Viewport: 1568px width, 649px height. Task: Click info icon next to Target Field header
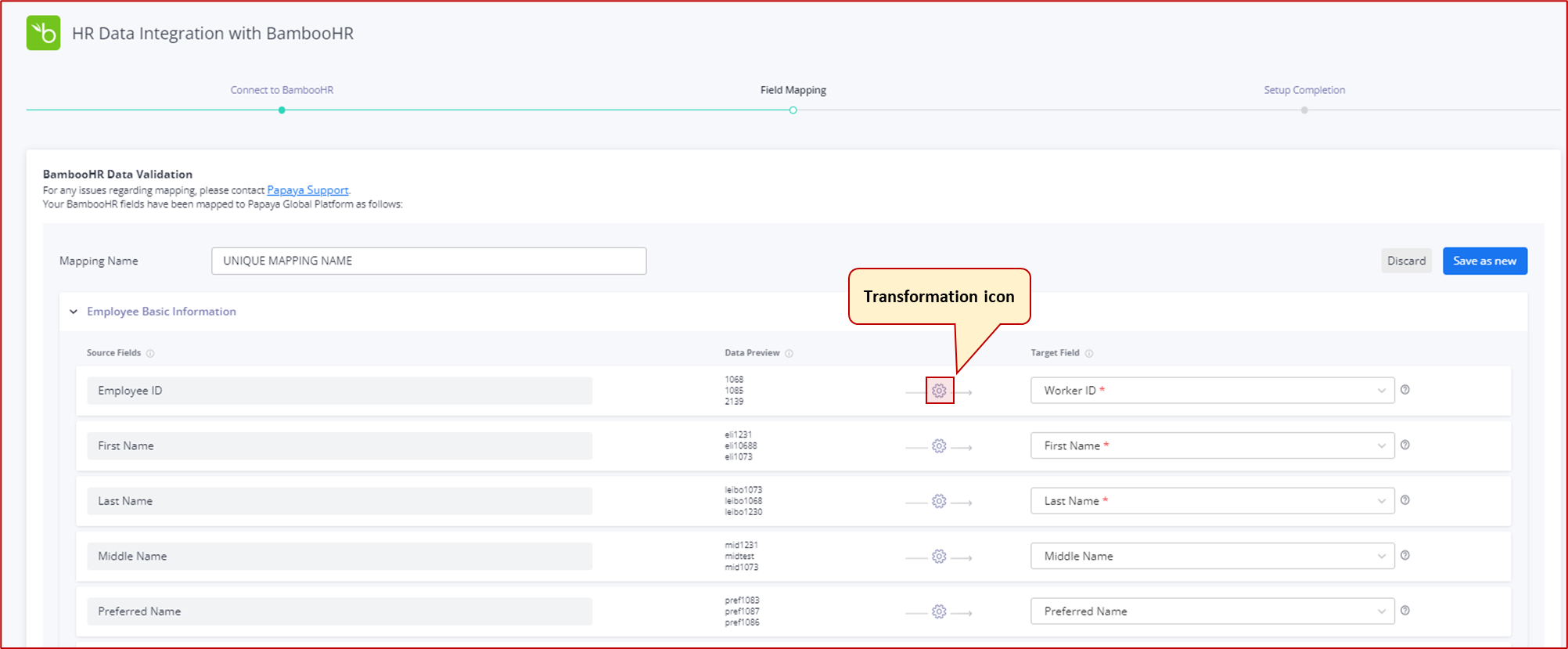[x=1089, y=353]
